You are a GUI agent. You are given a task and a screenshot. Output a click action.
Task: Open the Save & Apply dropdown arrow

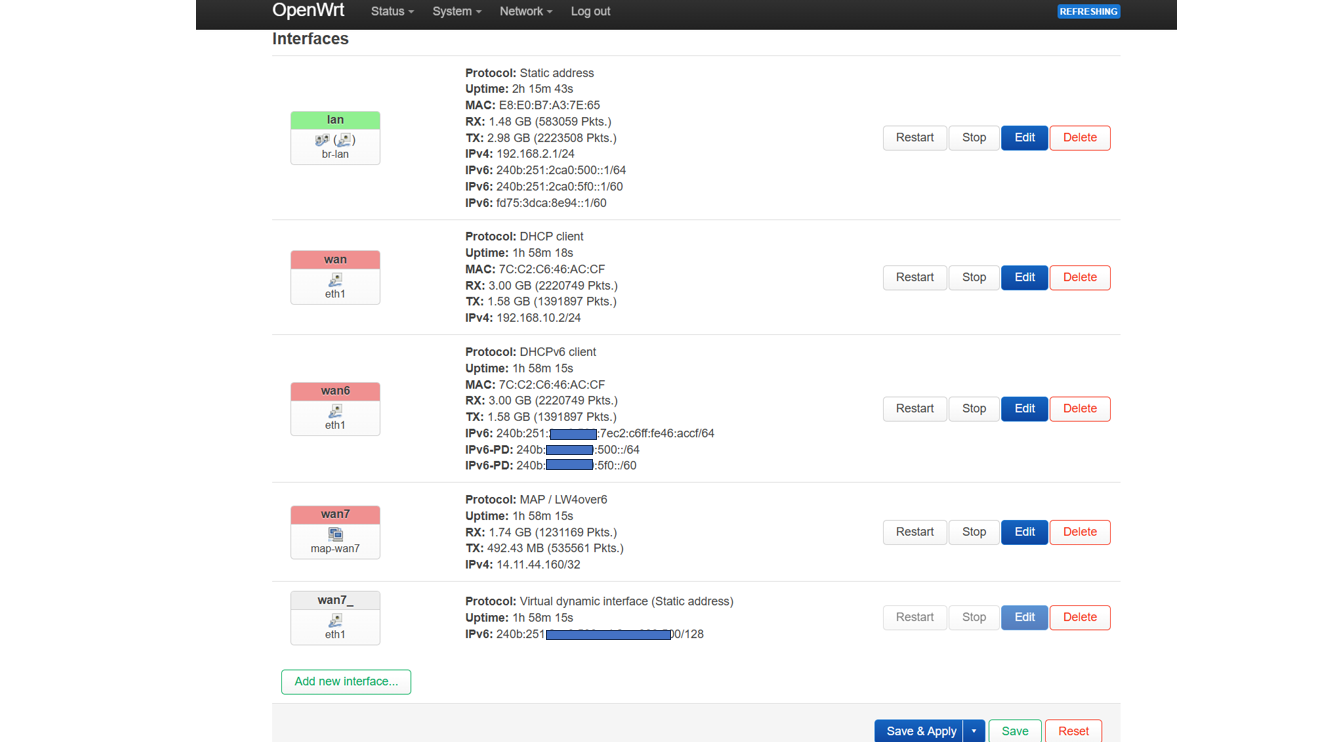point(974,731)
